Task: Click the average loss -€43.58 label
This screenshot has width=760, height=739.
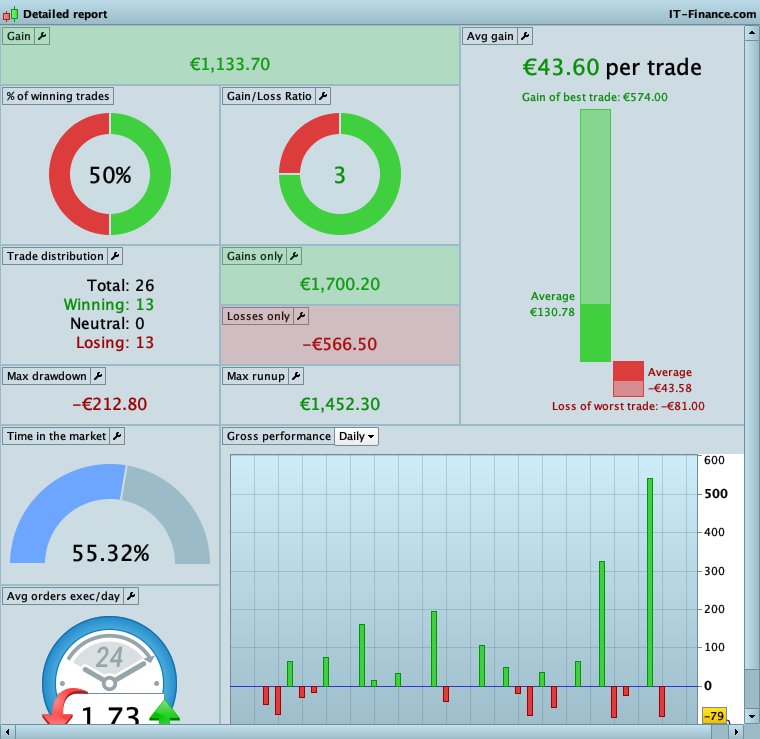Action: 670,380
